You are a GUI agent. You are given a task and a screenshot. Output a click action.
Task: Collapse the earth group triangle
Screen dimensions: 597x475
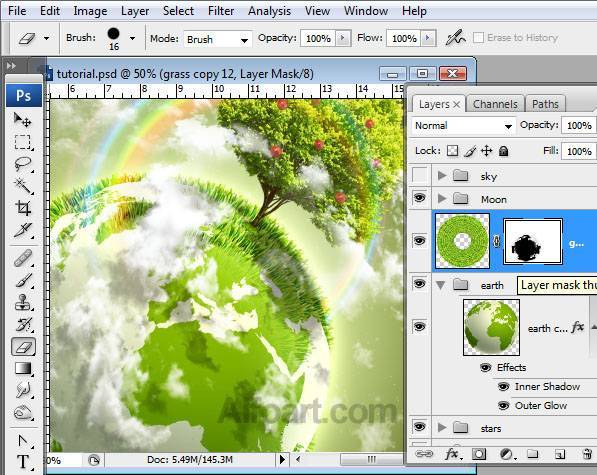[x=441, y=285]
